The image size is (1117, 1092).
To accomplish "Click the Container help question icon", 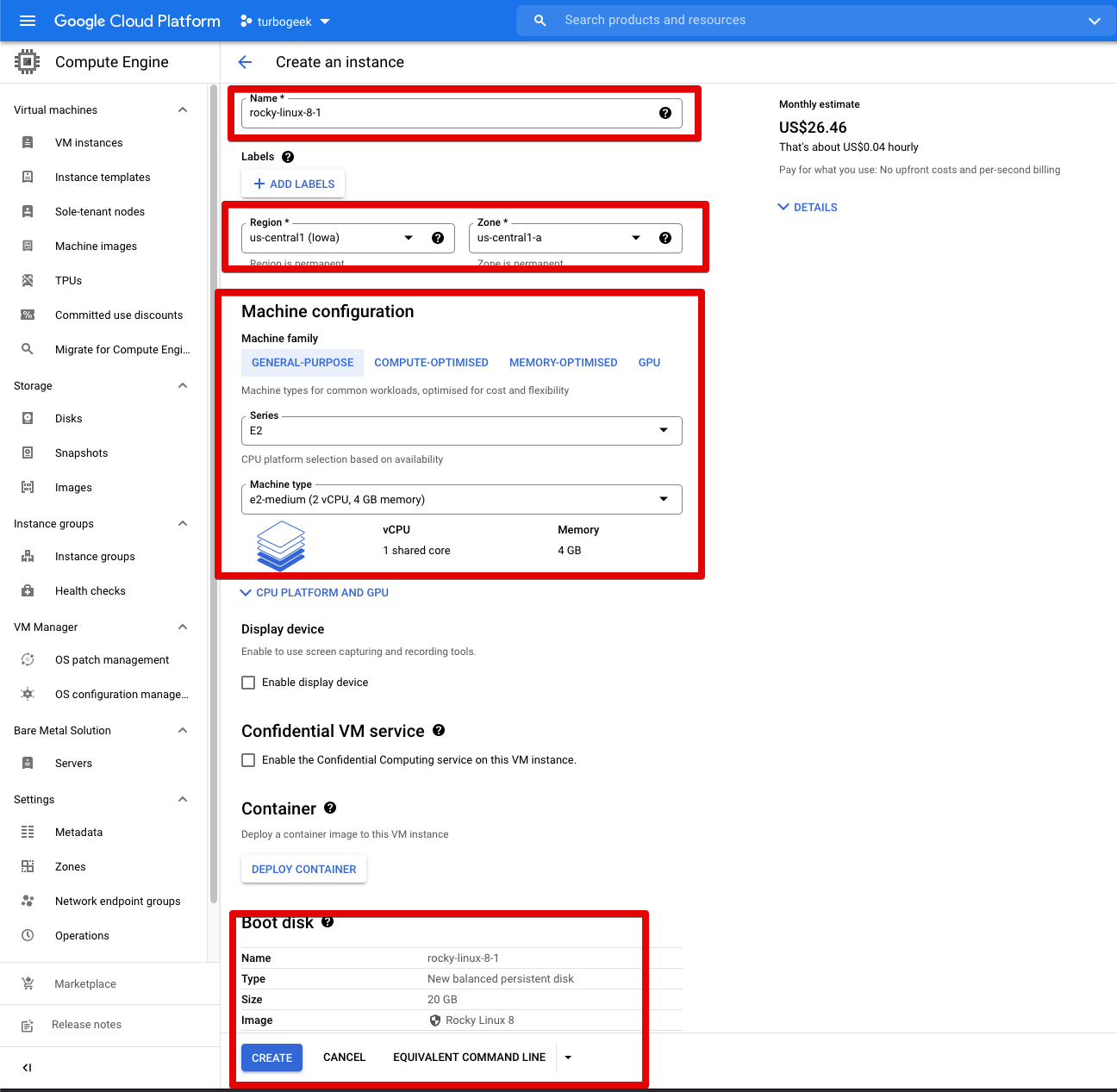I will 330,808.
